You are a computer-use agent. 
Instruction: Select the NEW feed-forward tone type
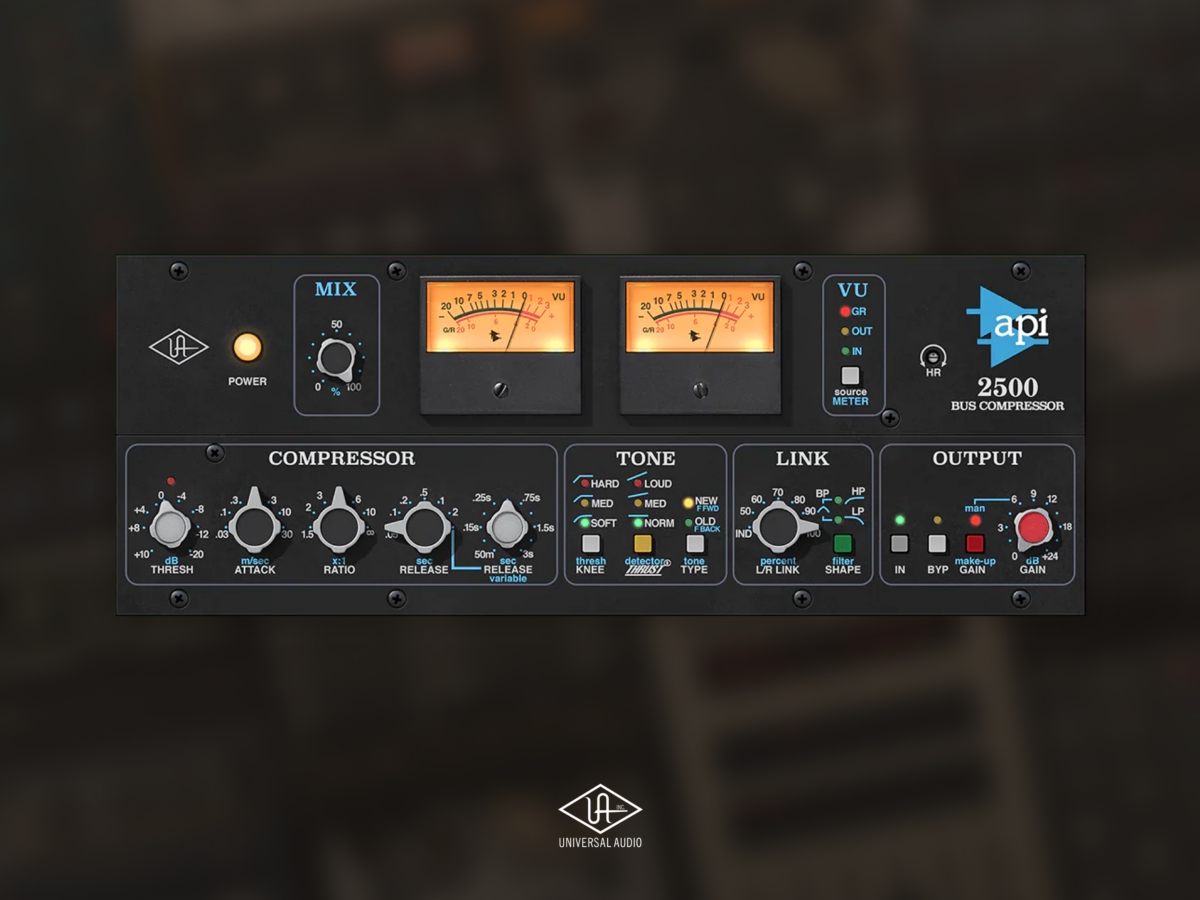pyautogui.click(x=702, y=503)
